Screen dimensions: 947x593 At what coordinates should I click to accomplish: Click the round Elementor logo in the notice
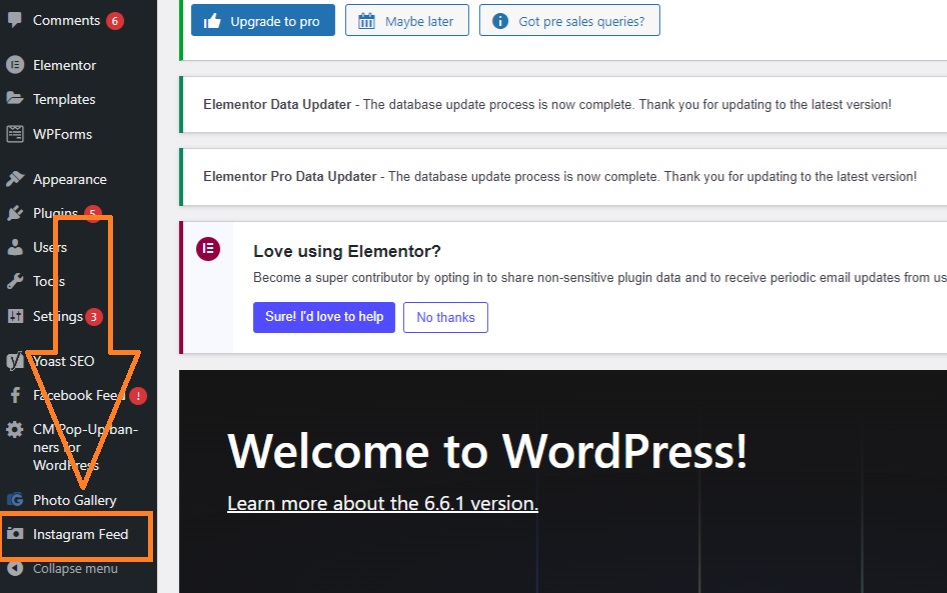(x=208, y=249)
